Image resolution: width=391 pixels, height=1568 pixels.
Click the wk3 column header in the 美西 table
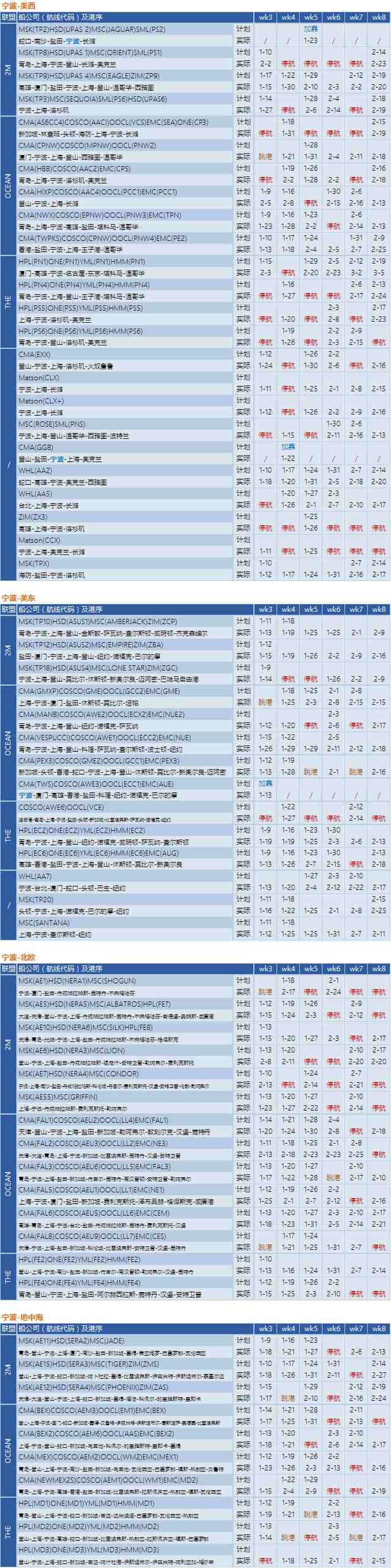tap(265, 18)
